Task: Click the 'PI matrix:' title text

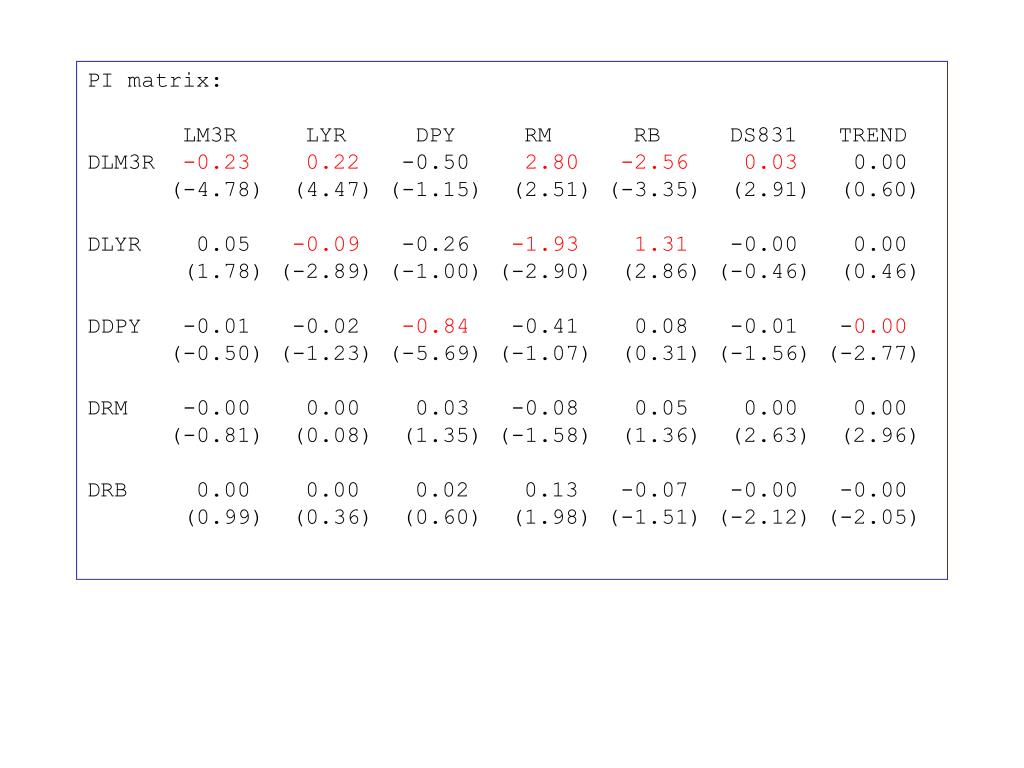Action: pyautogui.click(x=155, y=81)
